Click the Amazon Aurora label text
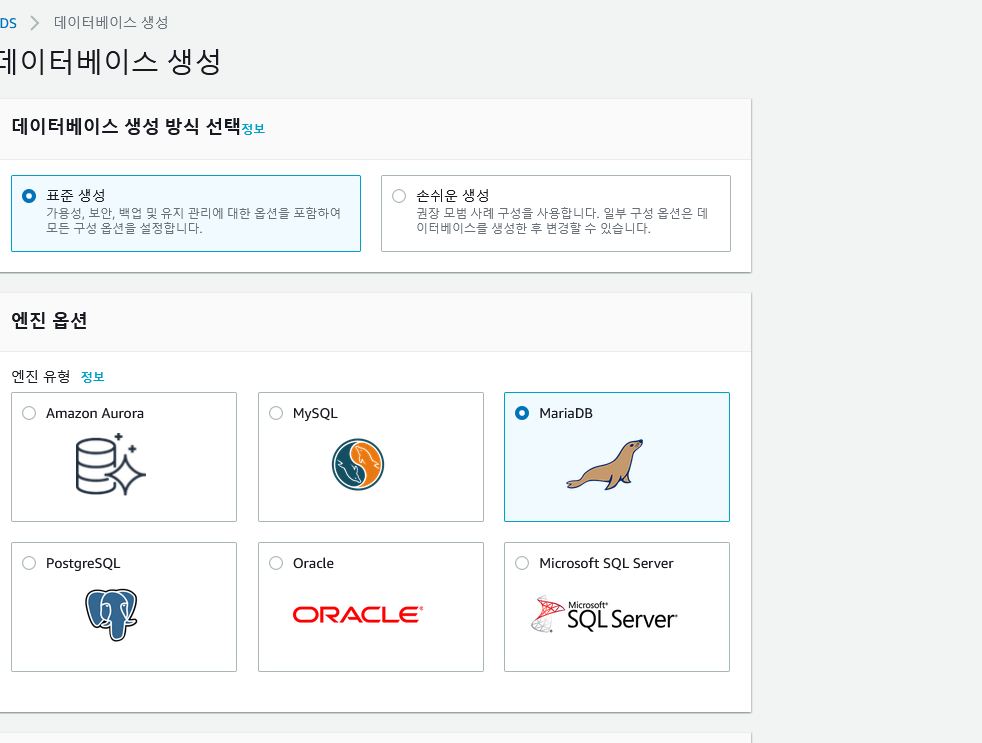The width and height of the screenshot is (982, 743). 95,413
